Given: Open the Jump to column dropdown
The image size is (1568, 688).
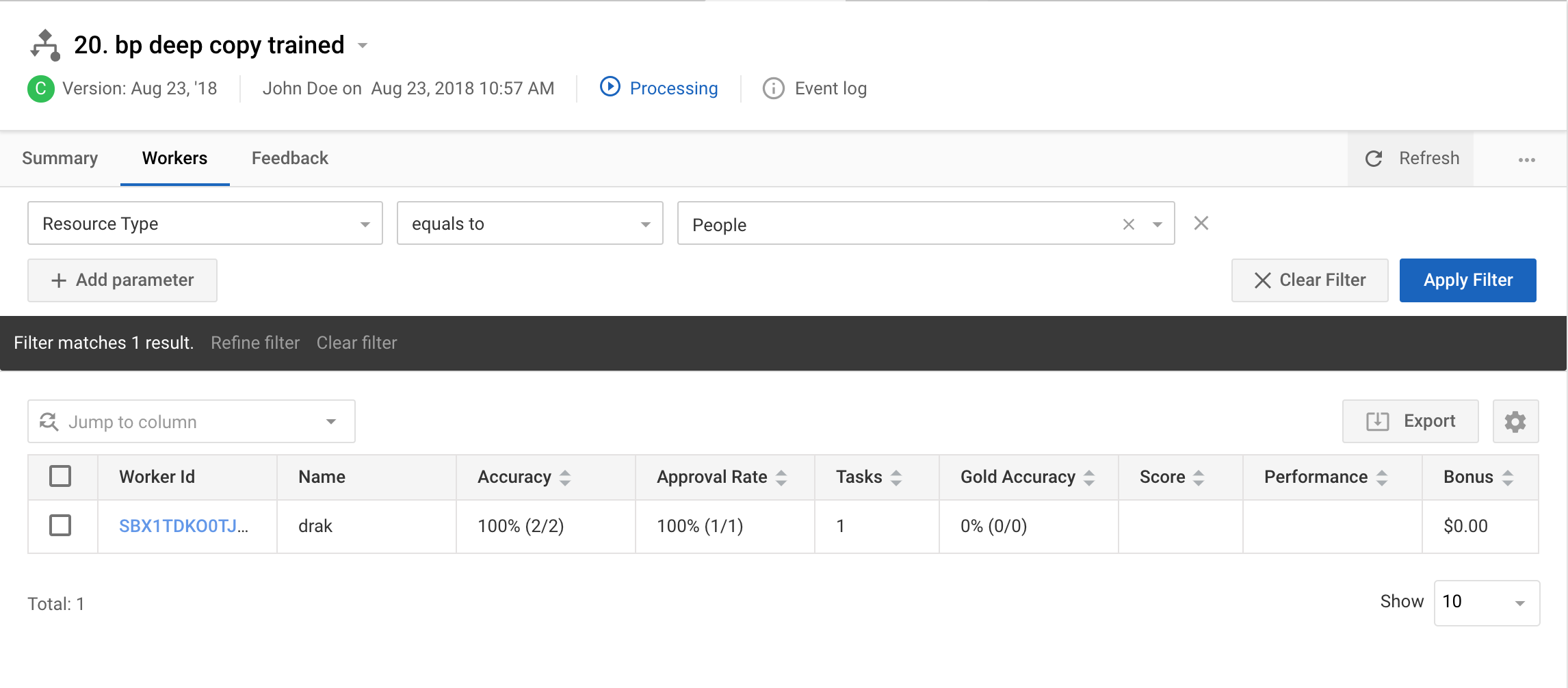Looking at the screenshot, I should point(192,421).
